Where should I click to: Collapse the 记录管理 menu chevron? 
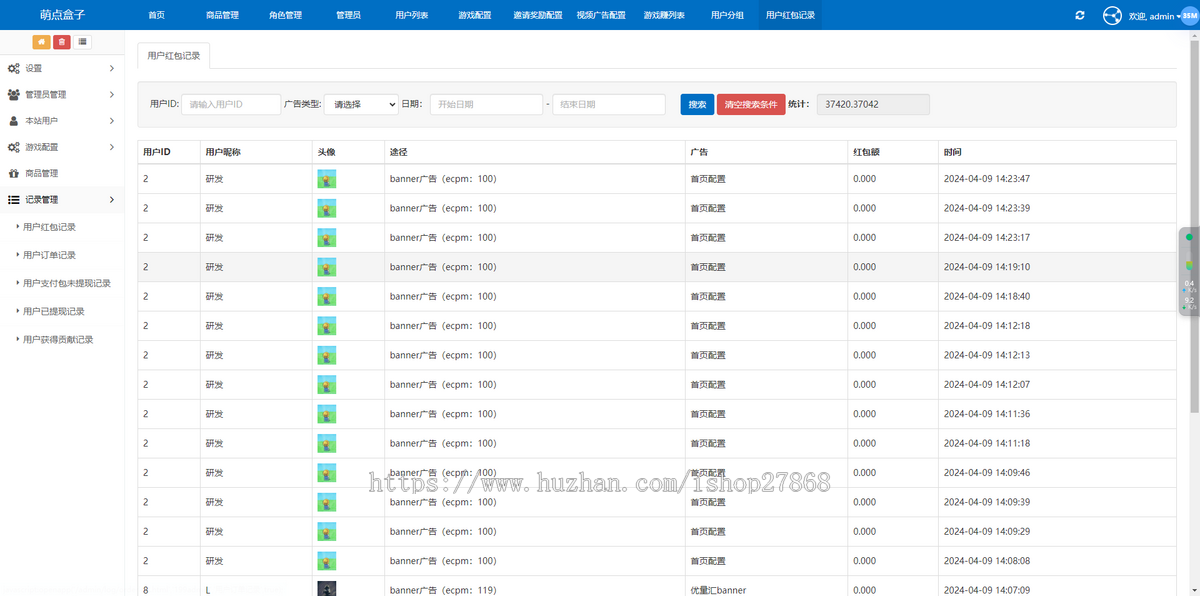coord(111,200)
